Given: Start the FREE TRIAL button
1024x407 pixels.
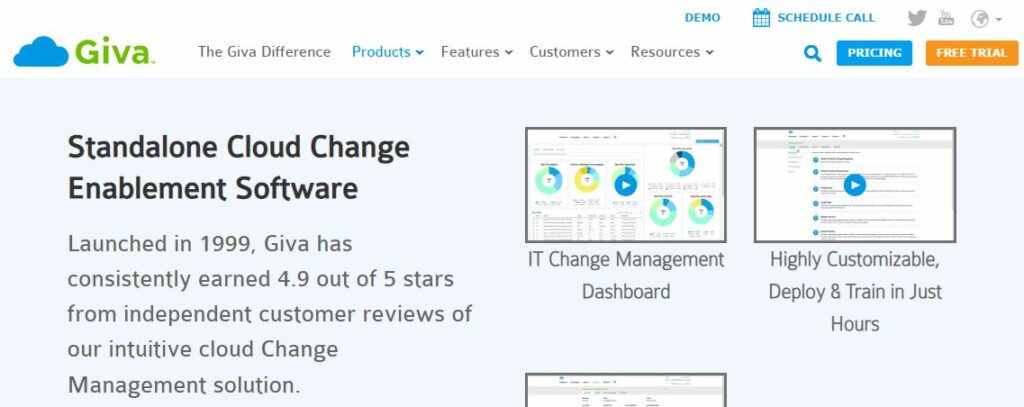Looking at the screenshot, I should click(971, 53).
